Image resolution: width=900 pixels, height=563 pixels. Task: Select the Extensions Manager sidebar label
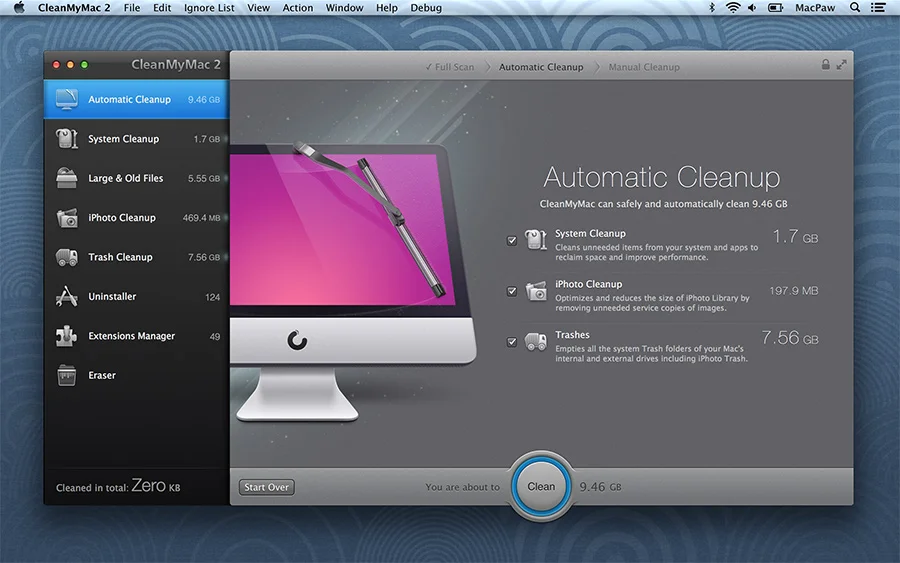(x=131, y=336)
